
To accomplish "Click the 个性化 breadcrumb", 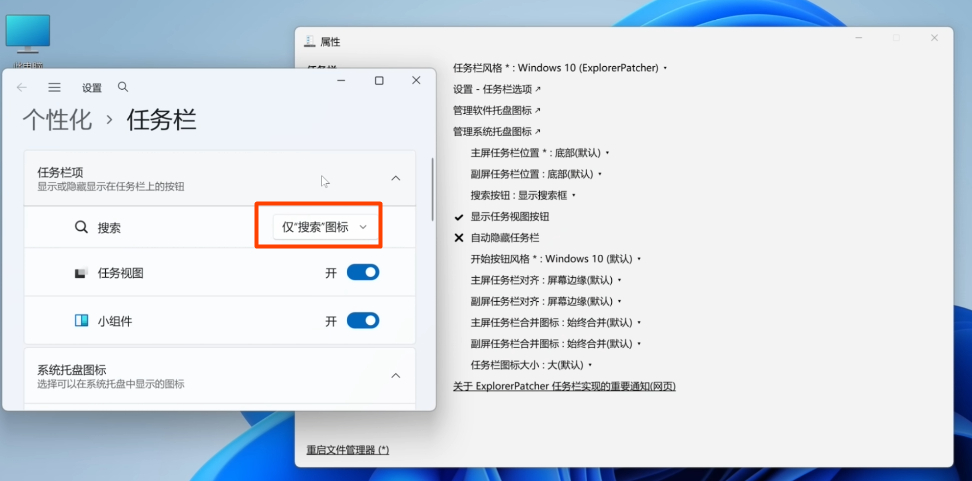I will [x=58, y=120].
